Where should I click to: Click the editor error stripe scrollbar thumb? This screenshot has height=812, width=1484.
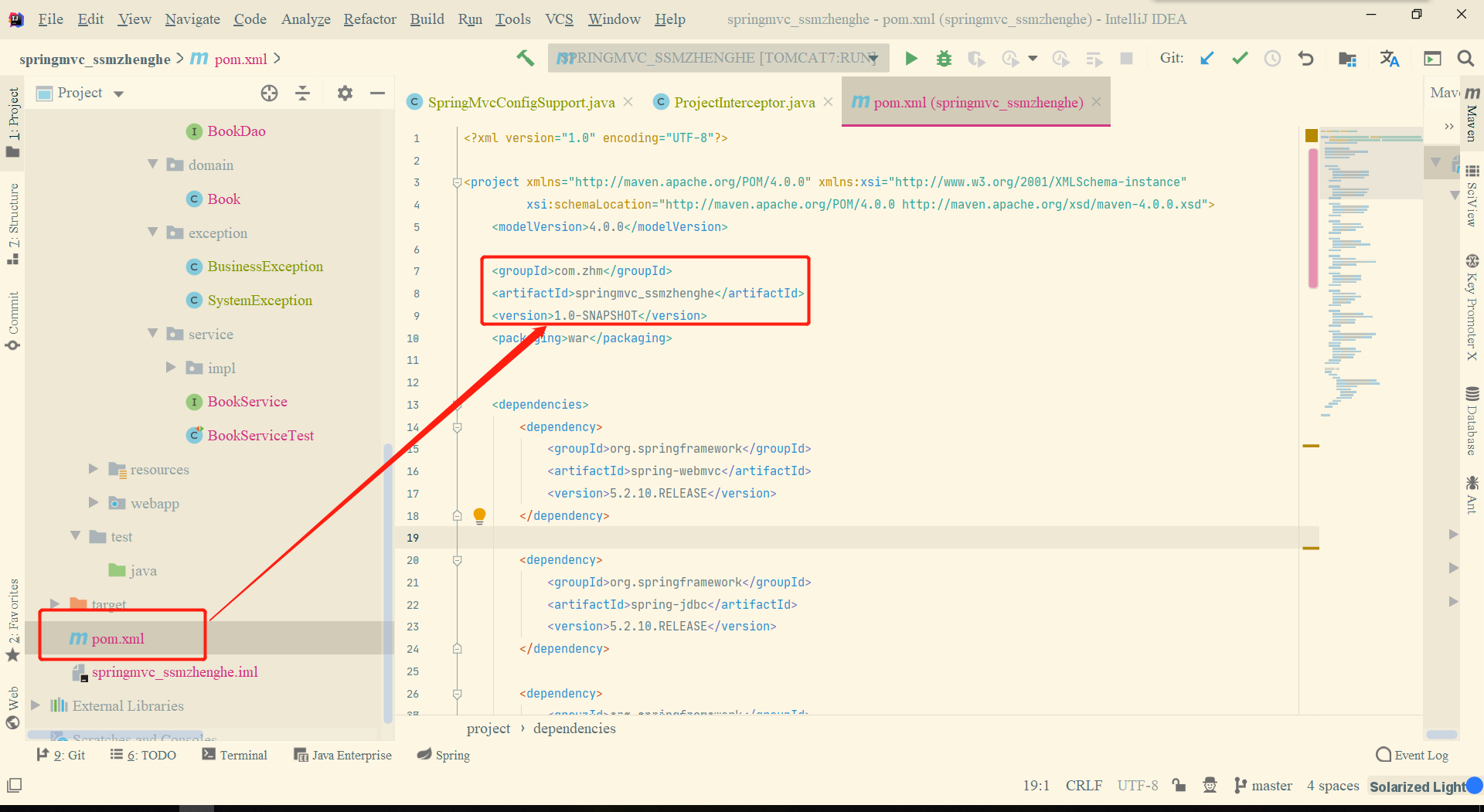1312,218
